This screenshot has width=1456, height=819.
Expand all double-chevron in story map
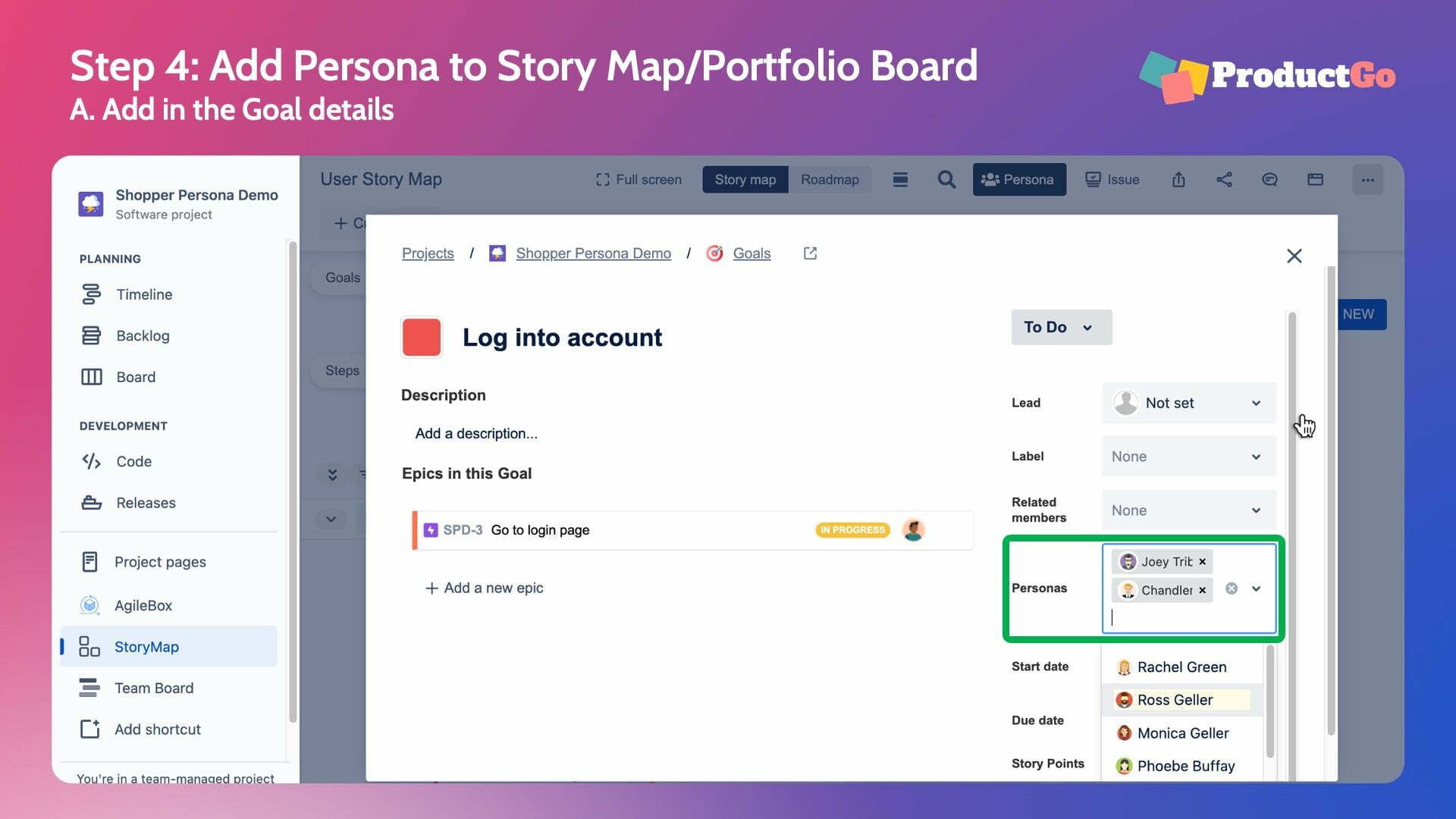pos(332,475)
